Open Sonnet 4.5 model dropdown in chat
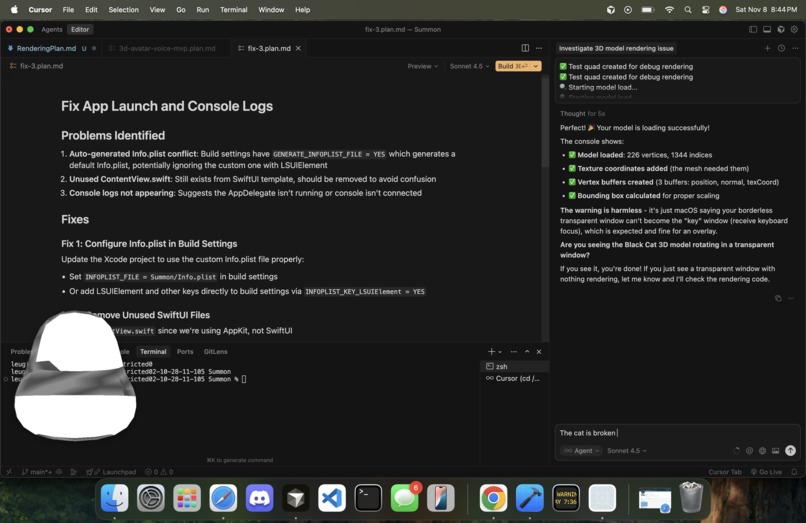The width and height of the screenshot is (806, 523). pos(627,450)
